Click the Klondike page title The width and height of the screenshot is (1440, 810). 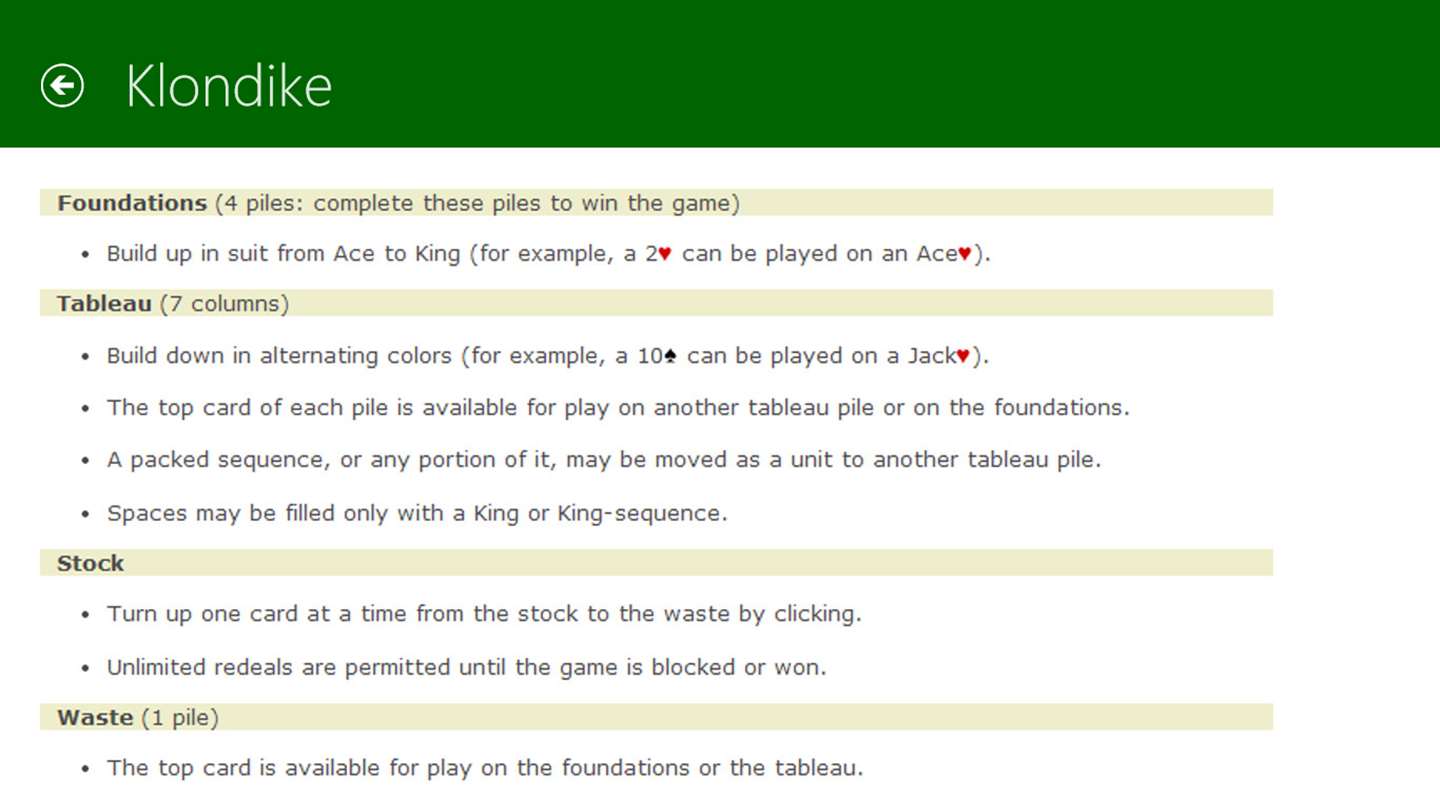click(x=229, y=86)
